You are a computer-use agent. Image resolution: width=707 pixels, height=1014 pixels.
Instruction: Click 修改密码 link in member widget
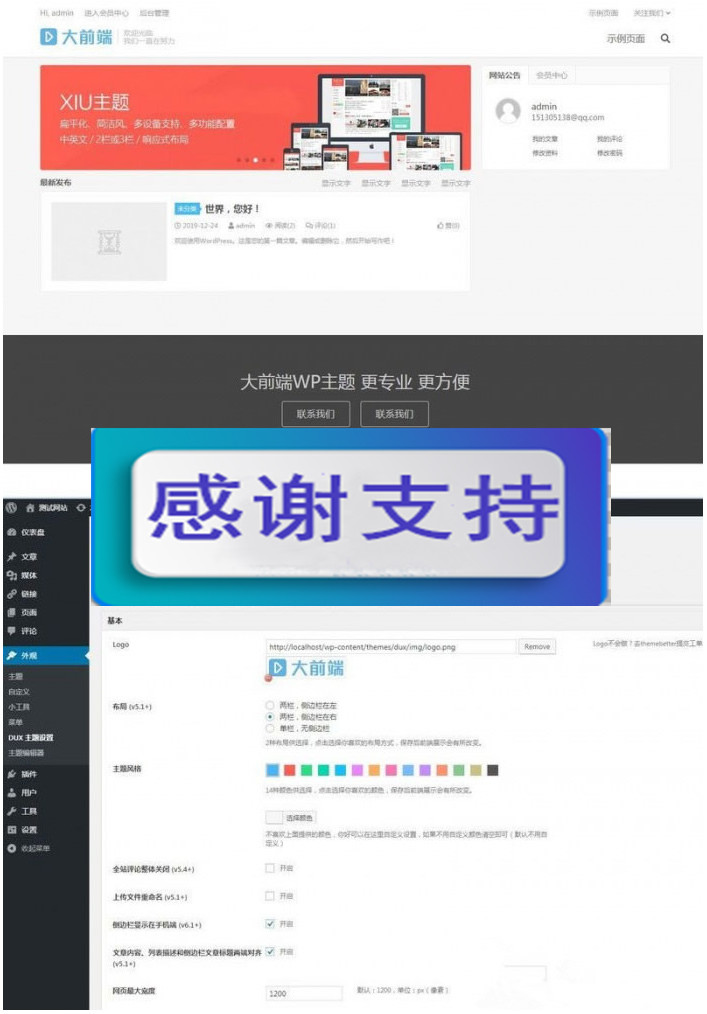(609, 153)
